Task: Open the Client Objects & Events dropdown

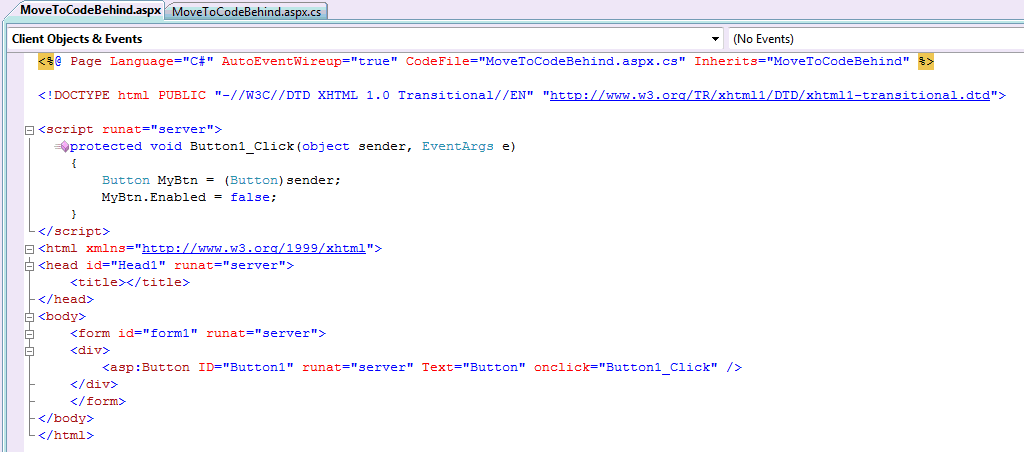Action: coord(716,39)
